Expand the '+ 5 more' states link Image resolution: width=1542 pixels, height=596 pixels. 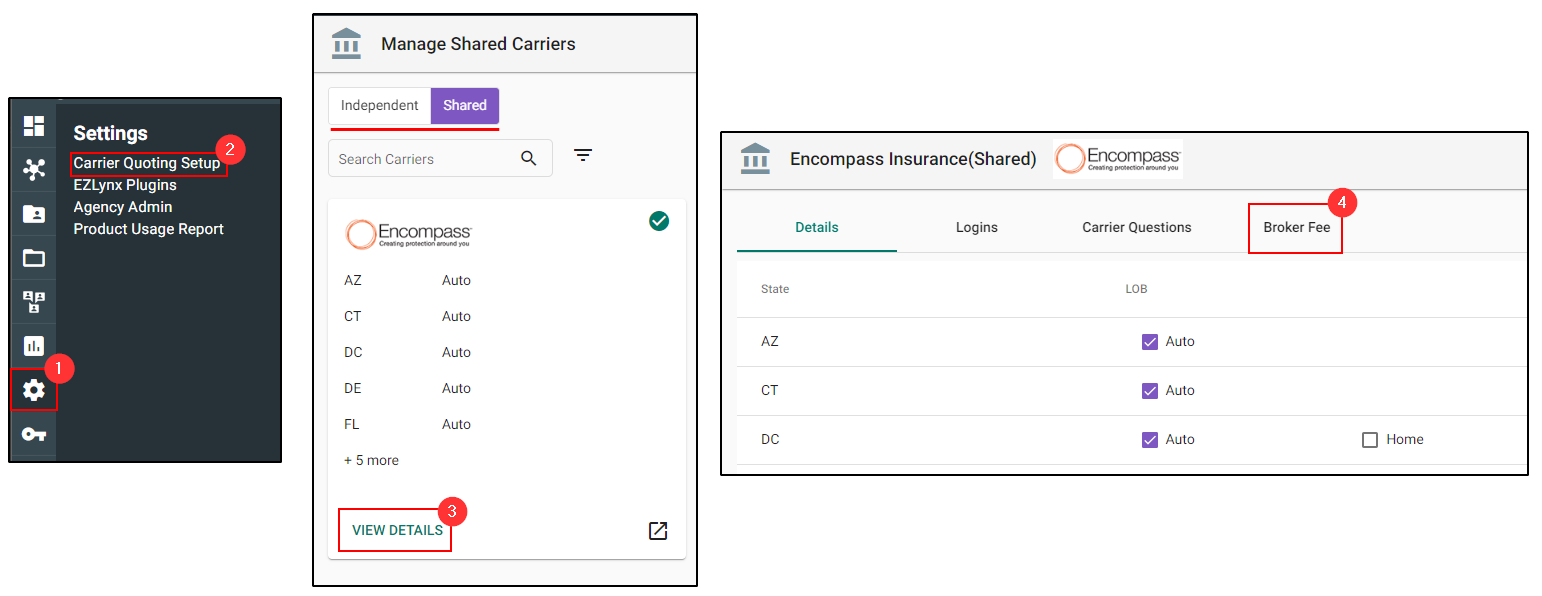coord(371,460)
